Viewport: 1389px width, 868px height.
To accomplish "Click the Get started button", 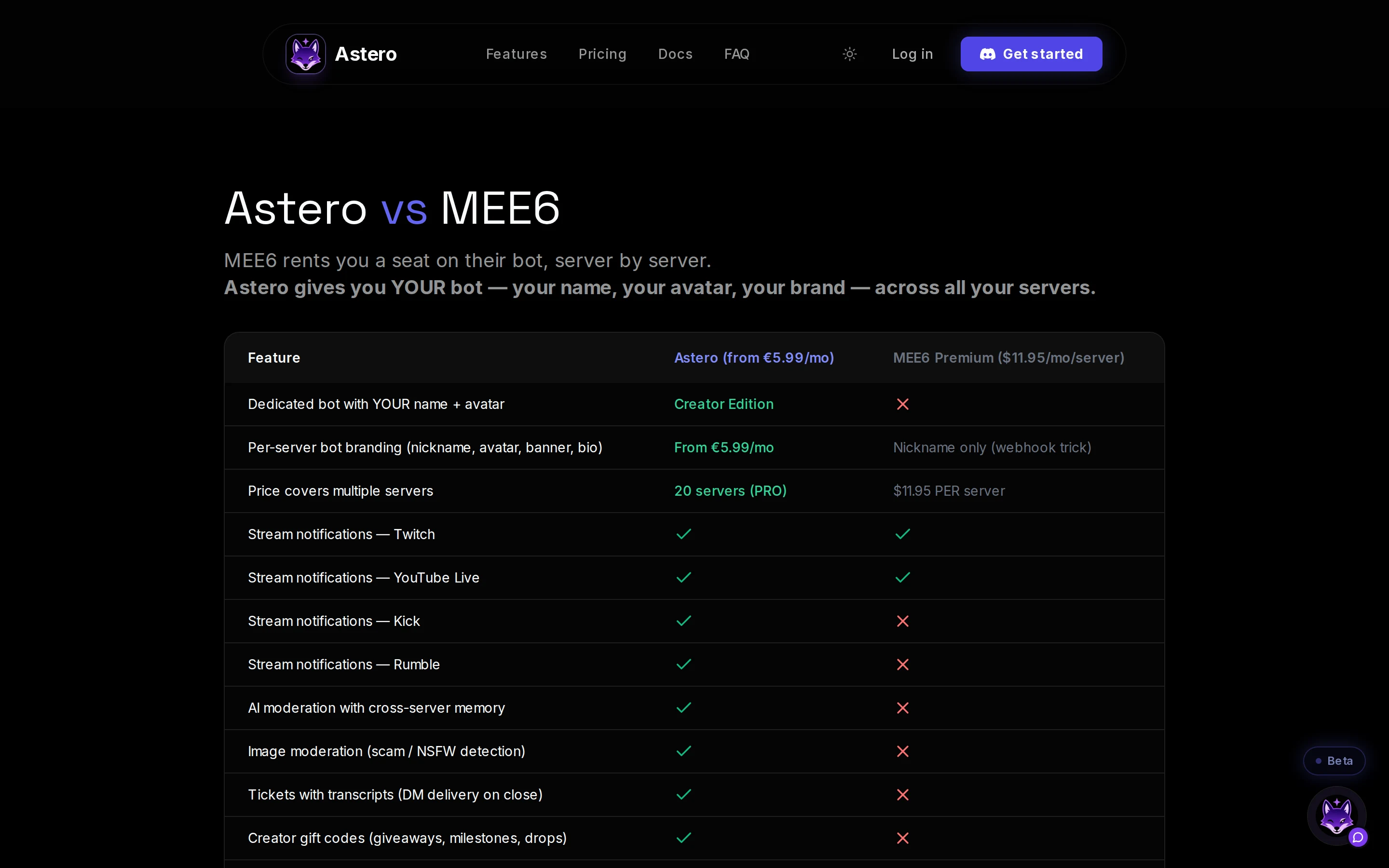I will 1031,54.
